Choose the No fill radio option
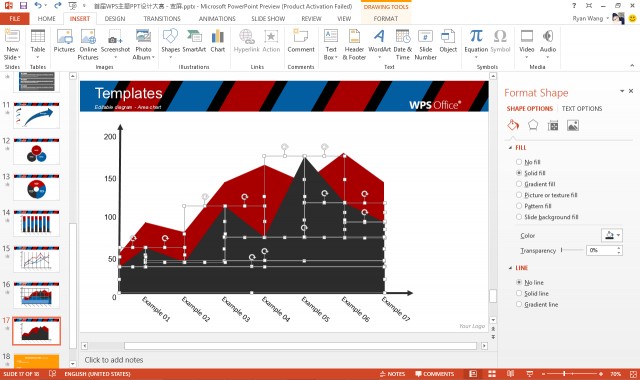 coord(519,162)
